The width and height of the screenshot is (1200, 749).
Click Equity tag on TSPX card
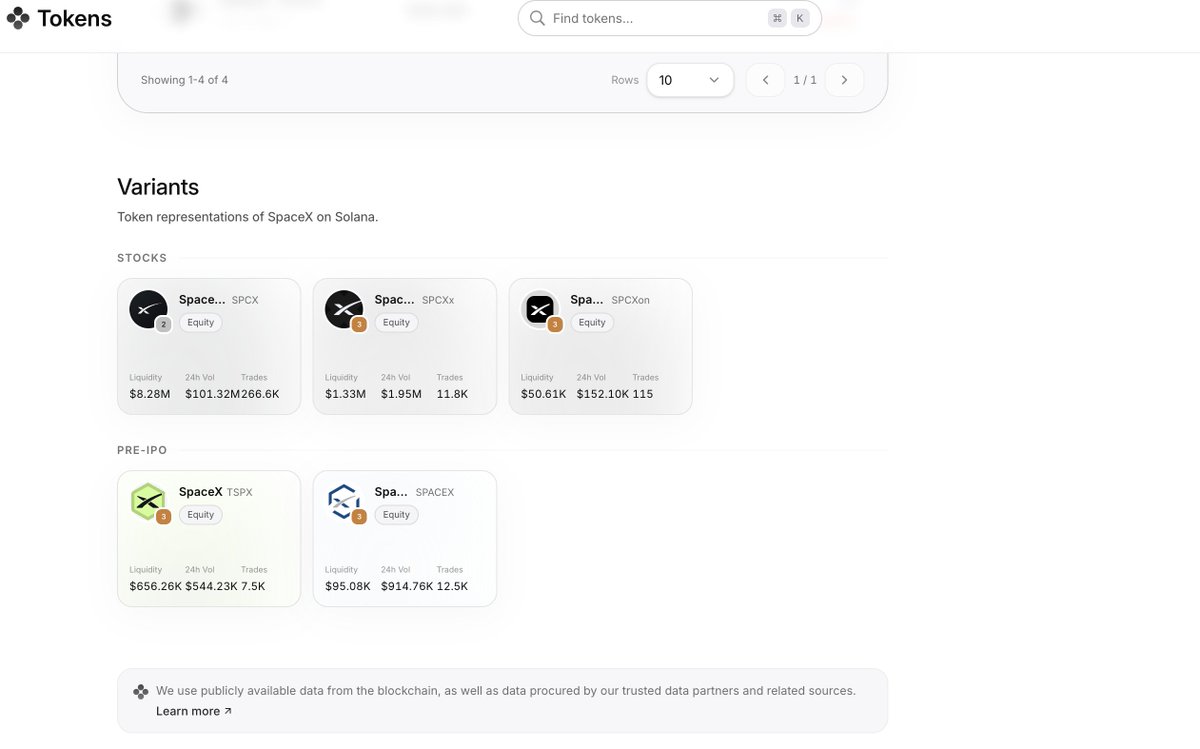click(201, 514)
